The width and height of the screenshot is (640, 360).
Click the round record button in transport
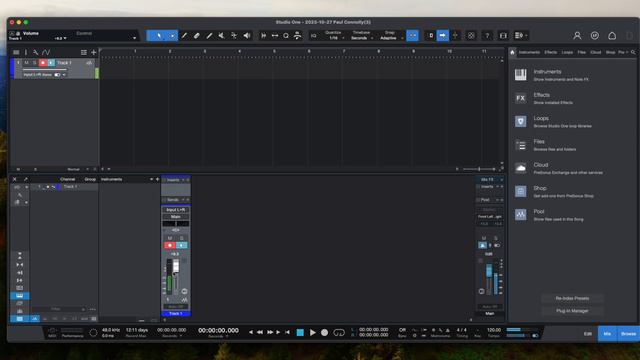tap(324, 333)
